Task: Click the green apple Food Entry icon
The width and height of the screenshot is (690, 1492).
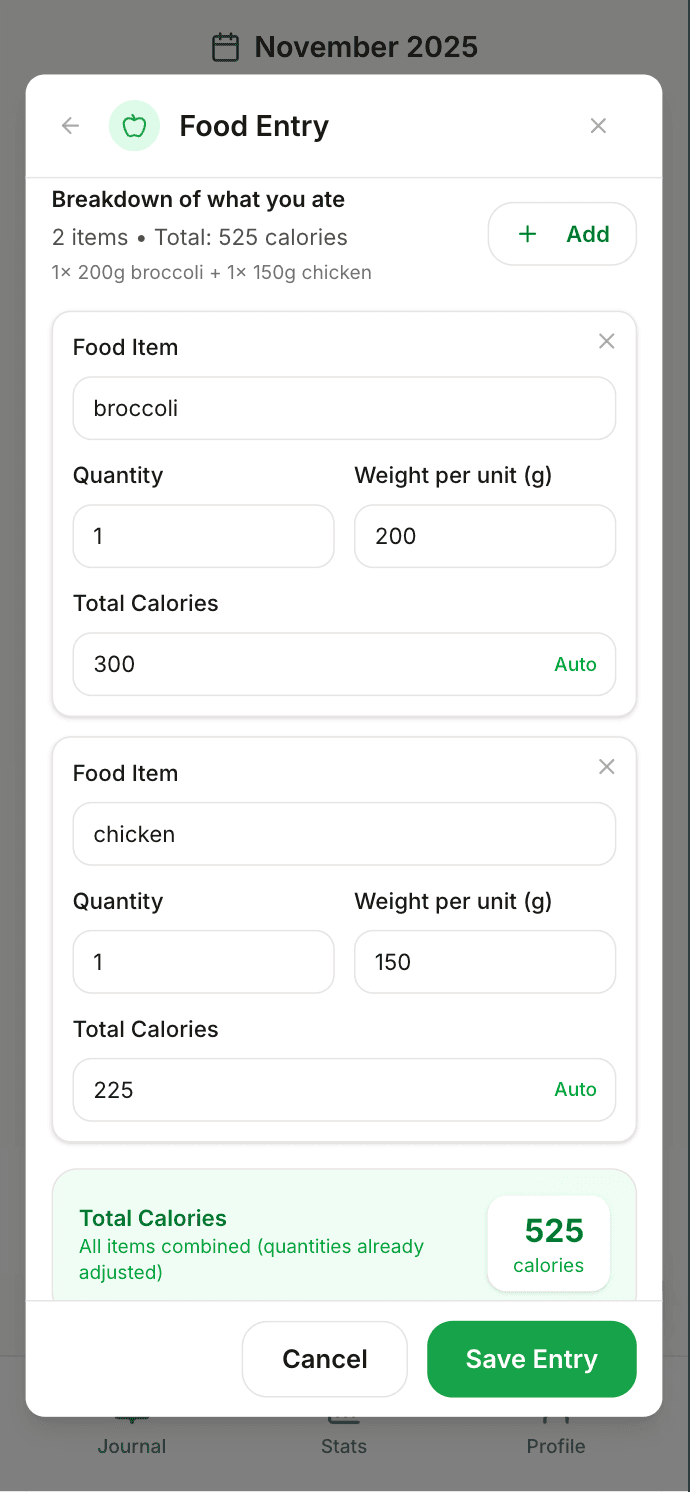Action: click(134, 125)
